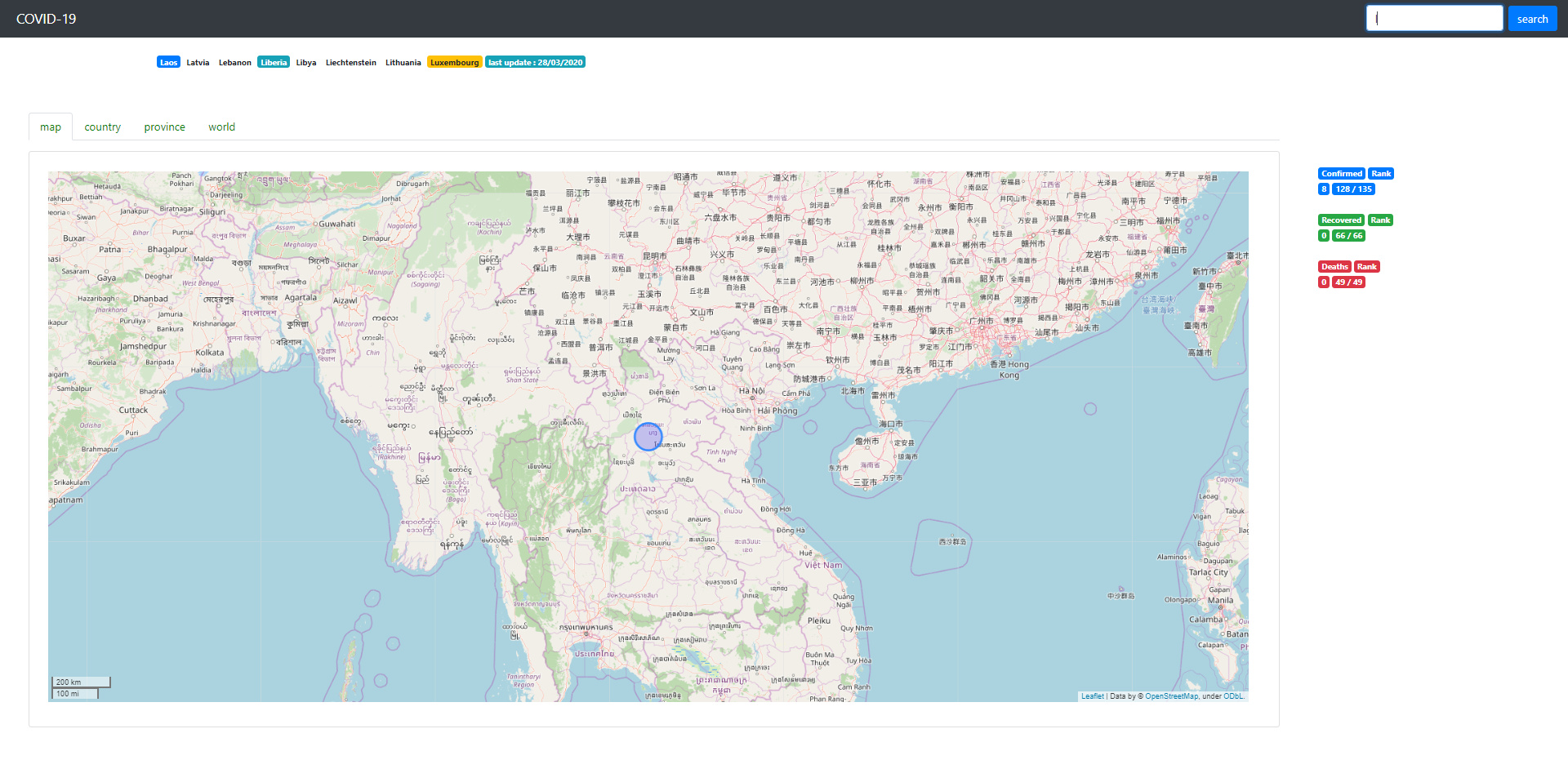This screenshot has width=1568, height=760.
Task: Click the Việt Nam label on the map
Action: (x=823, y=565)
